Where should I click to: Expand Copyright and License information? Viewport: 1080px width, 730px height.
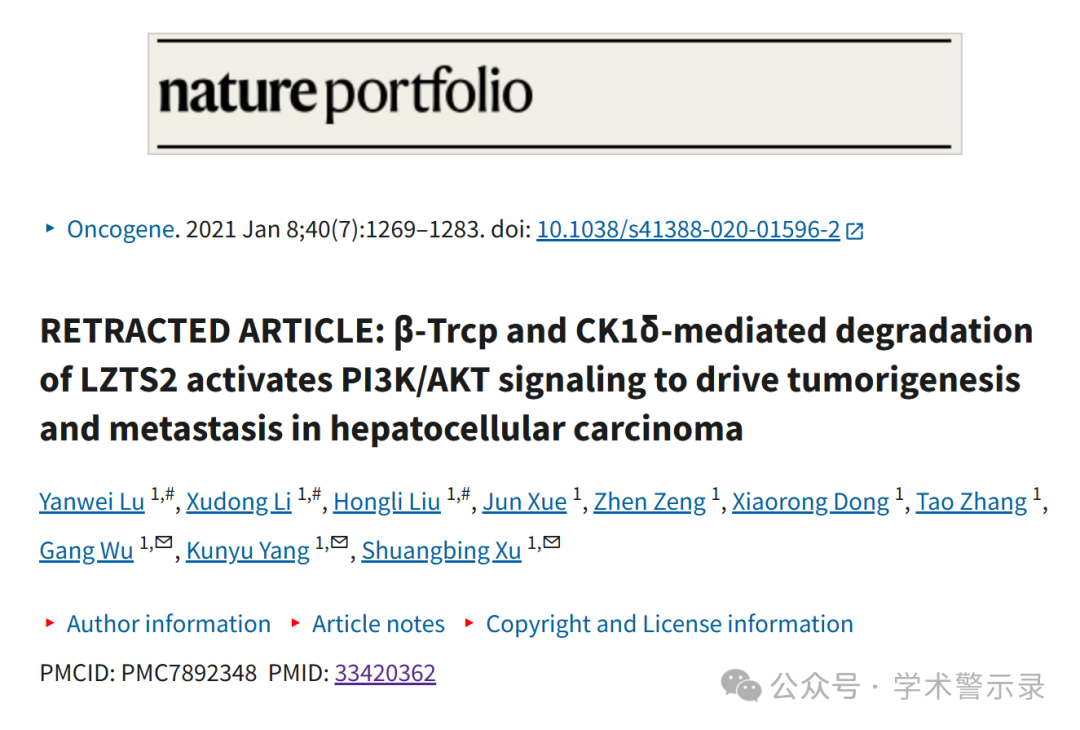(x=669, y=624)
